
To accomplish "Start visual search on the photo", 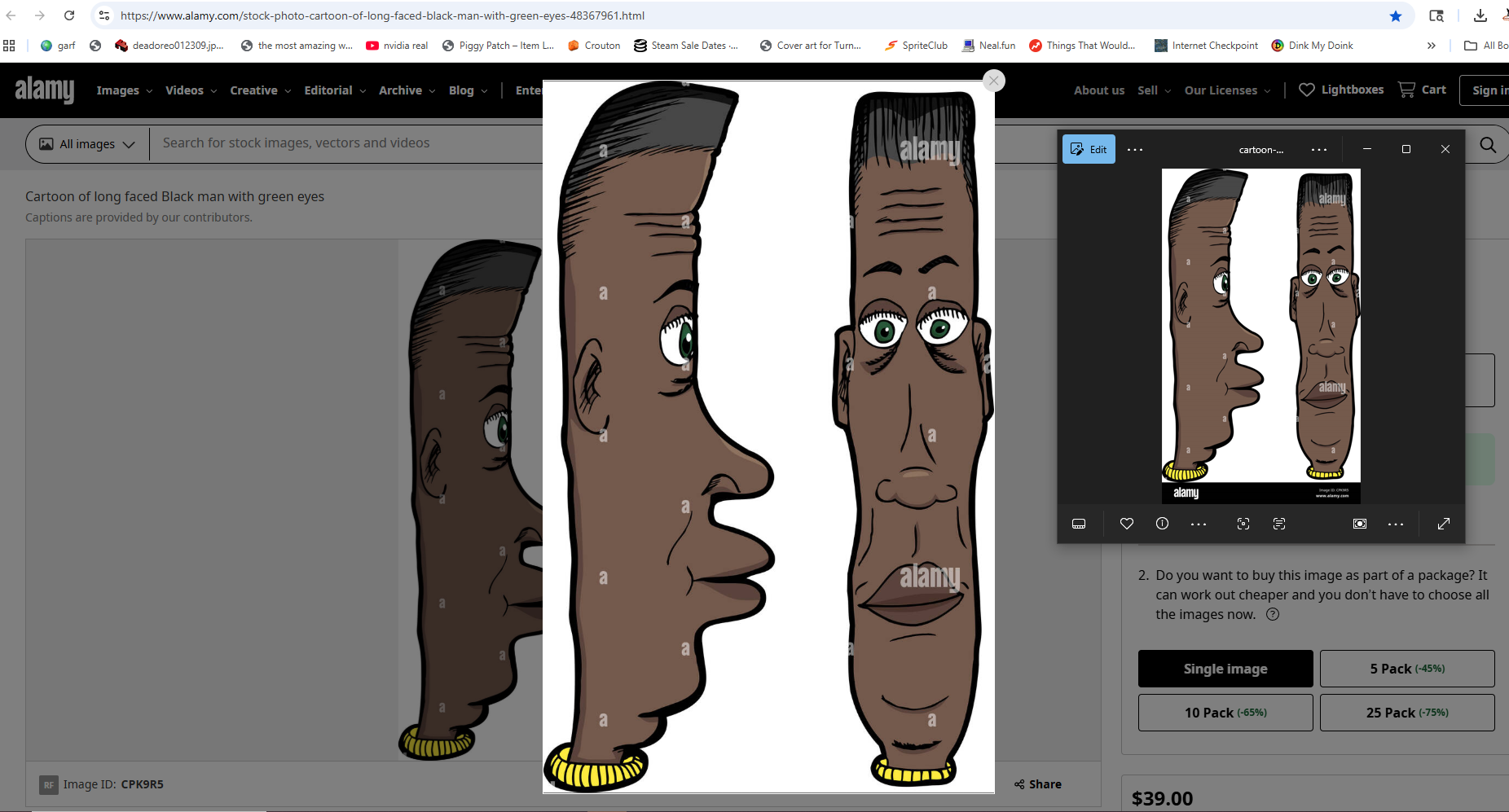I will click(1243, 524).
